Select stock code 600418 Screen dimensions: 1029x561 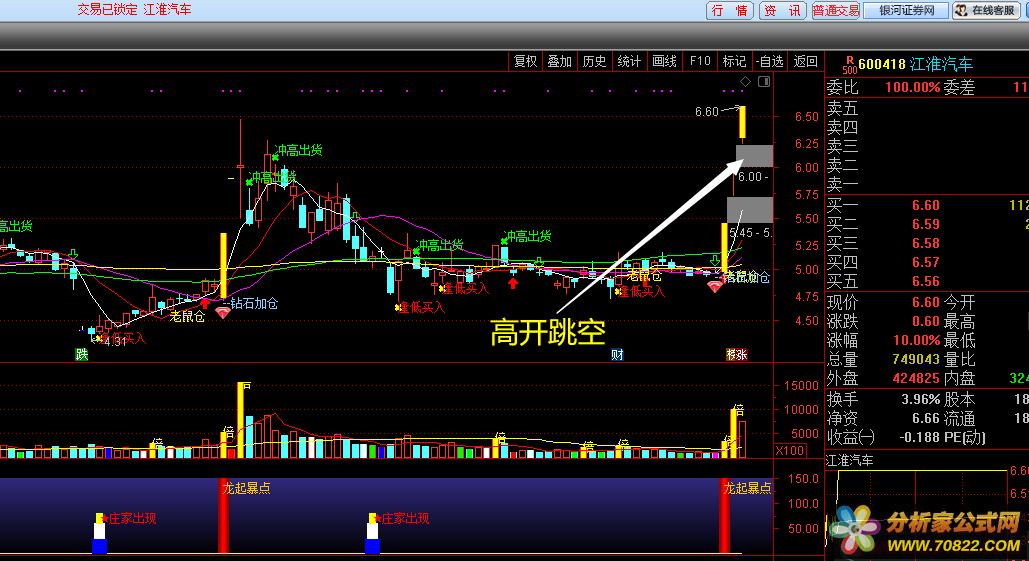tap(881, 64)
